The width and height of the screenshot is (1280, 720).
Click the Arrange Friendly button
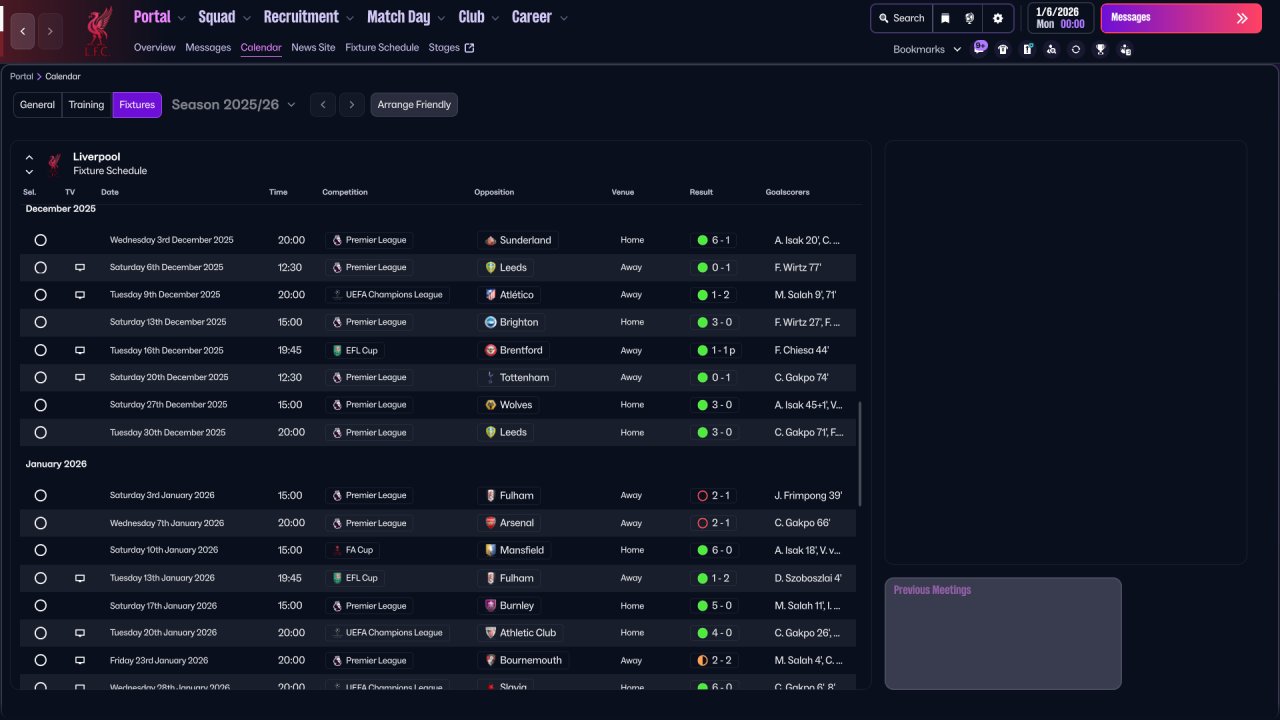[414, 105]
